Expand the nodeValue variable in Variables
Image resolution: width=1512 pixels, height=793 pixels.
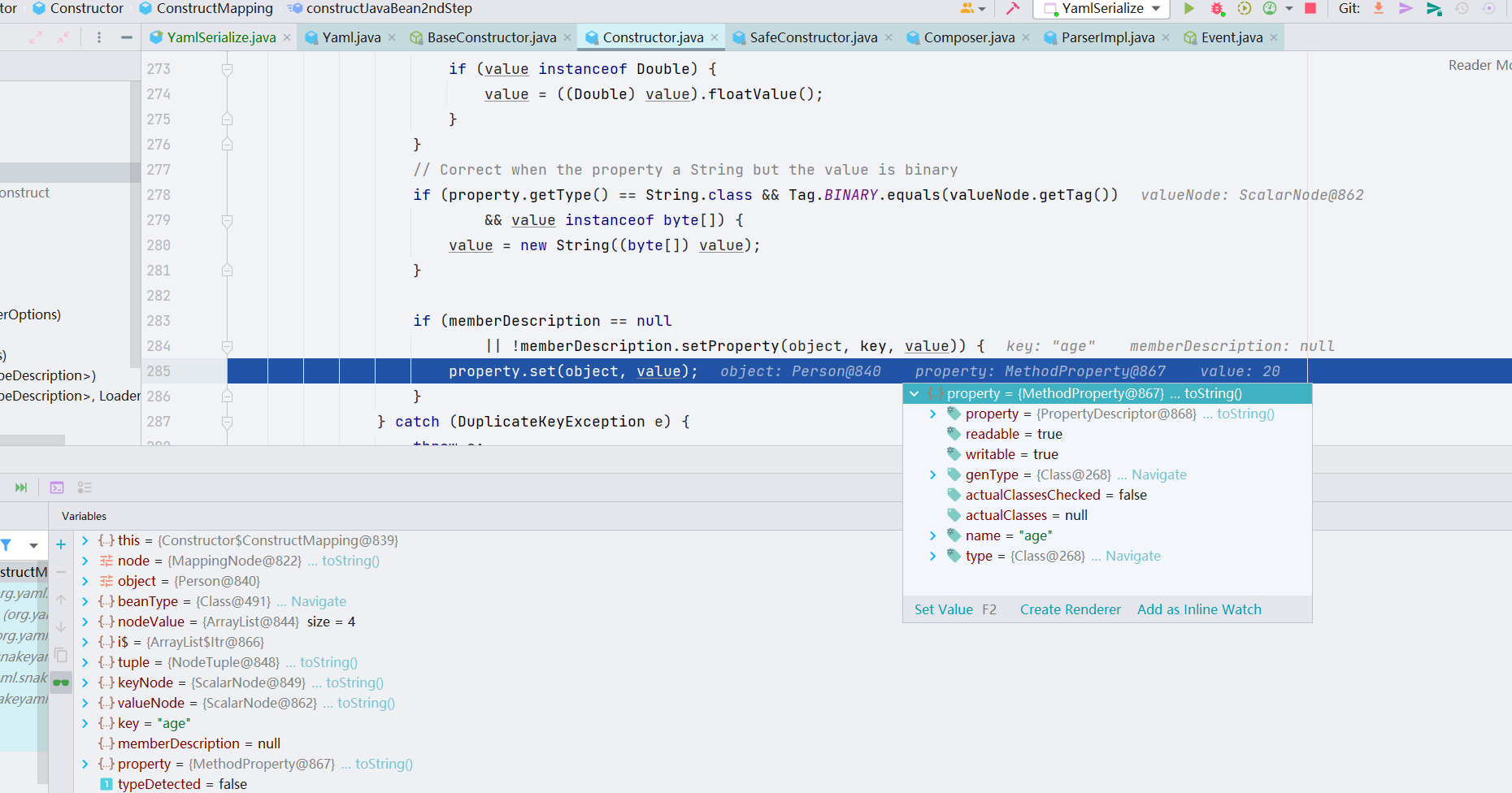pyautogui.click(x=85, y=622)
